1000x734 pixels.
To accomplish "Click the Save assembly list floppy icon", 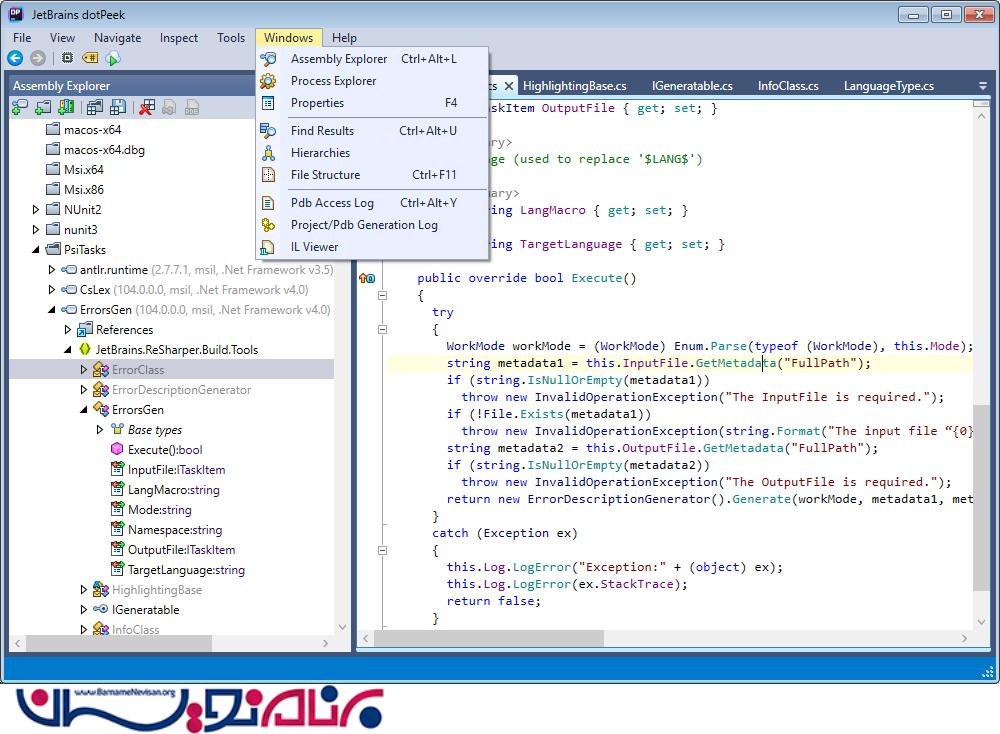I will pos(119,108).
